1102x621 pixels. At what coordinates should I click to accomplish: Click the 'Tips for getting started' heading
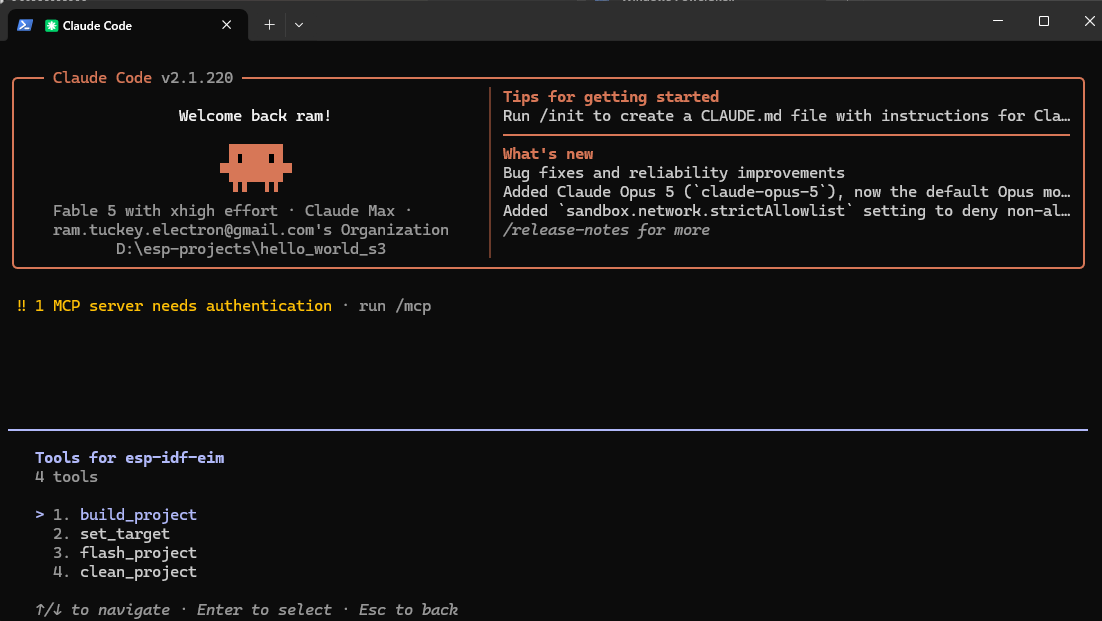click(x=611, y=97)
